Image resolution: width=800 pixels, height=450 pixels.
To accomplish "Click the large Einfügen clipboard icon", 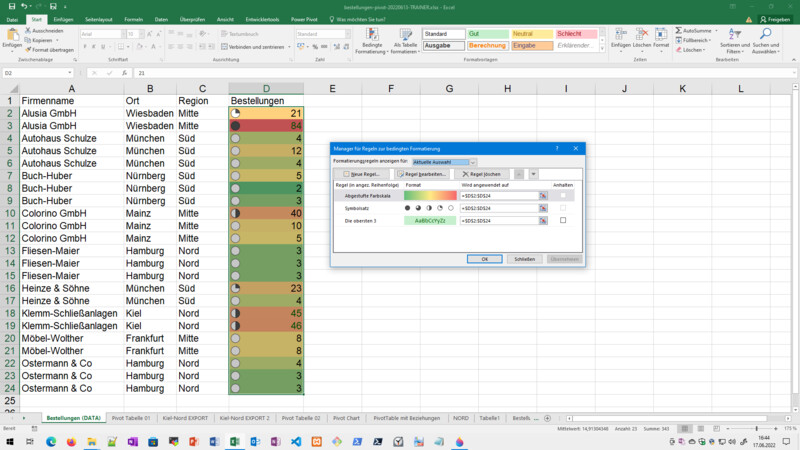I will click(x=12, y=37).
